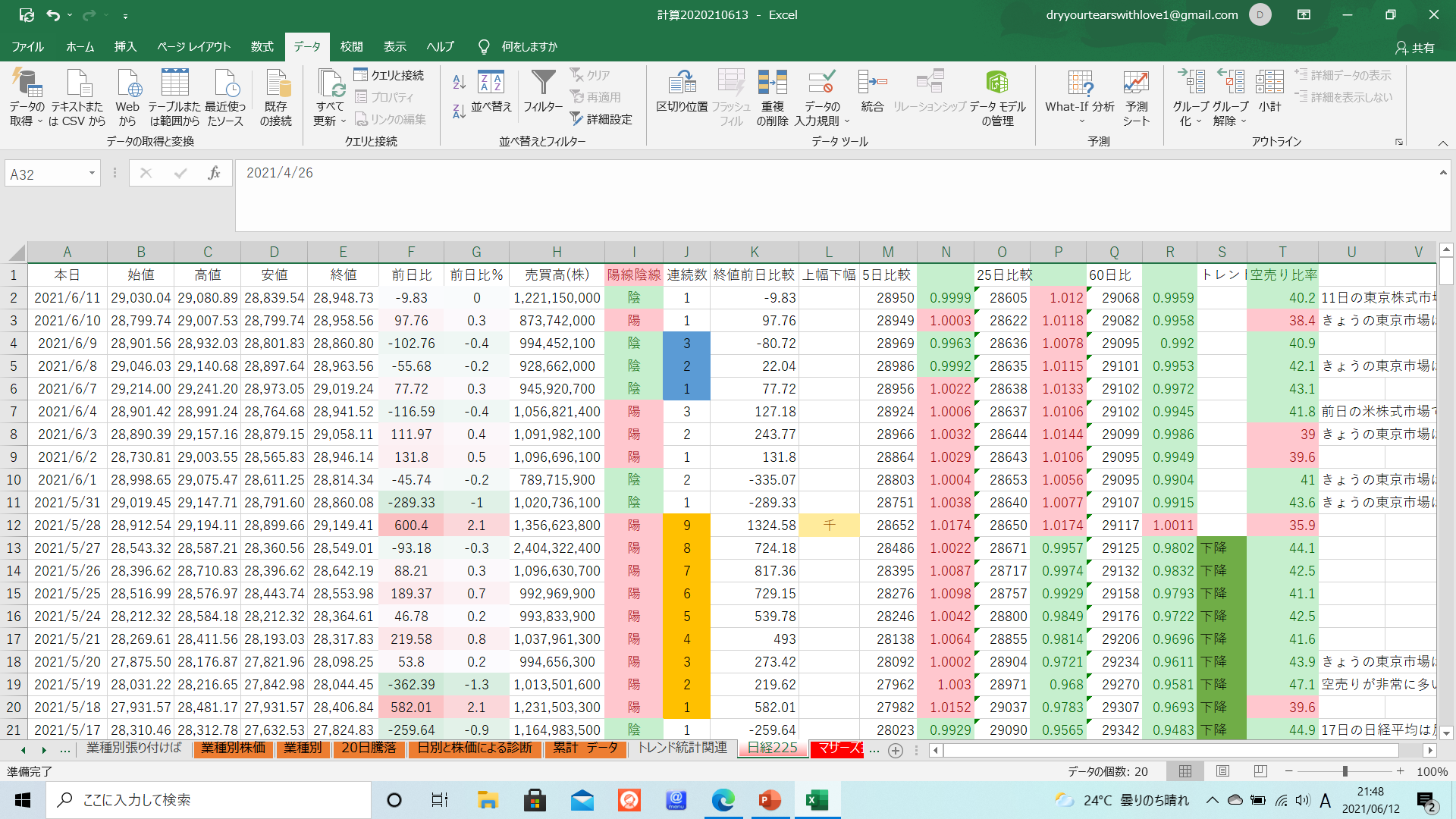This screenshot has height=819, width=1456.
Task: Select Normal view in the status bar
Action: pyautogui.click(x=1185, y=771)
